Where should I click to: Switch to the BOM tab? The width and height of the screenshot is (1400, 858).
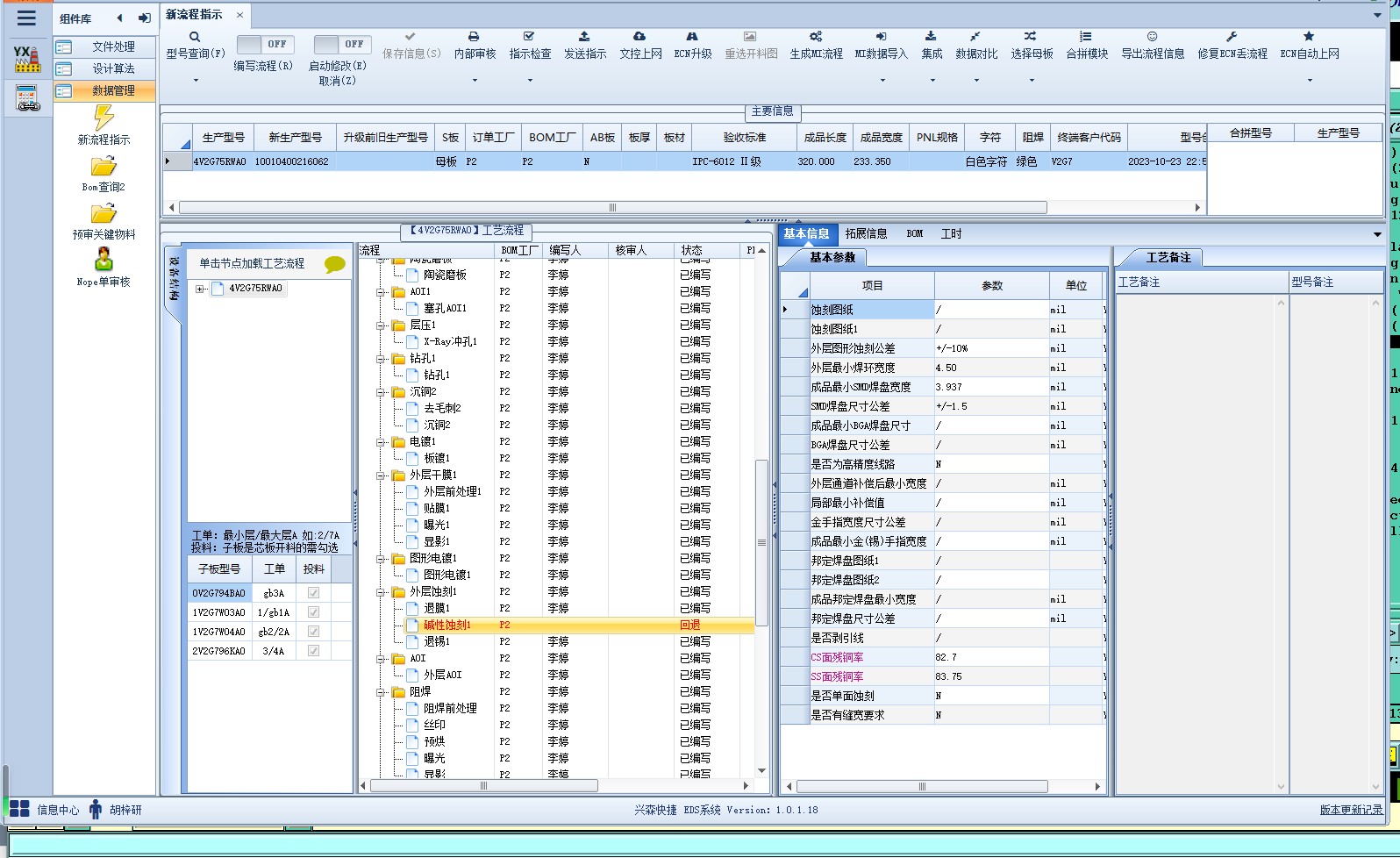(915, 234)
